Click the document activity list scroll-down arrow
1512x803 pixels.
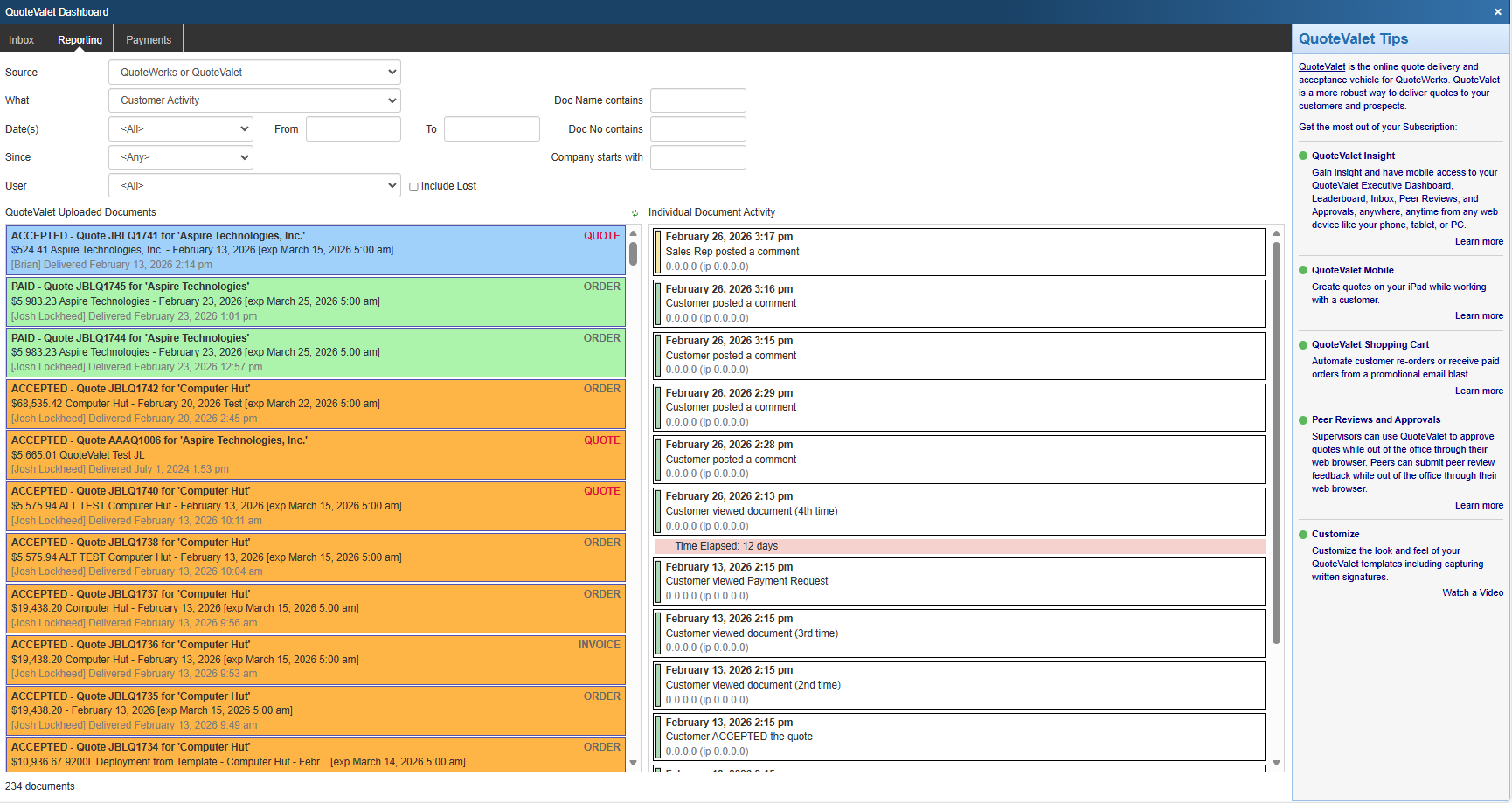tap(1276, 763)
